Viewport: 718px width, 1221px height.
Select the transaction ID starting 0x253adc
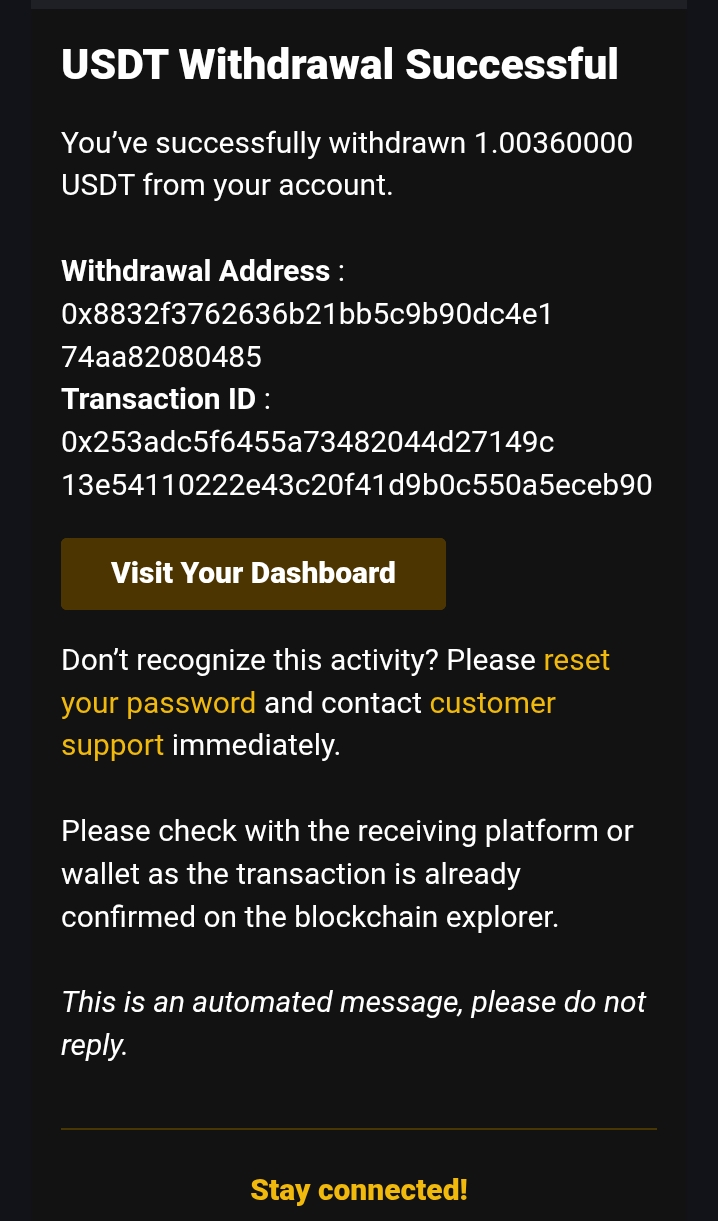(x=308, y=441)
